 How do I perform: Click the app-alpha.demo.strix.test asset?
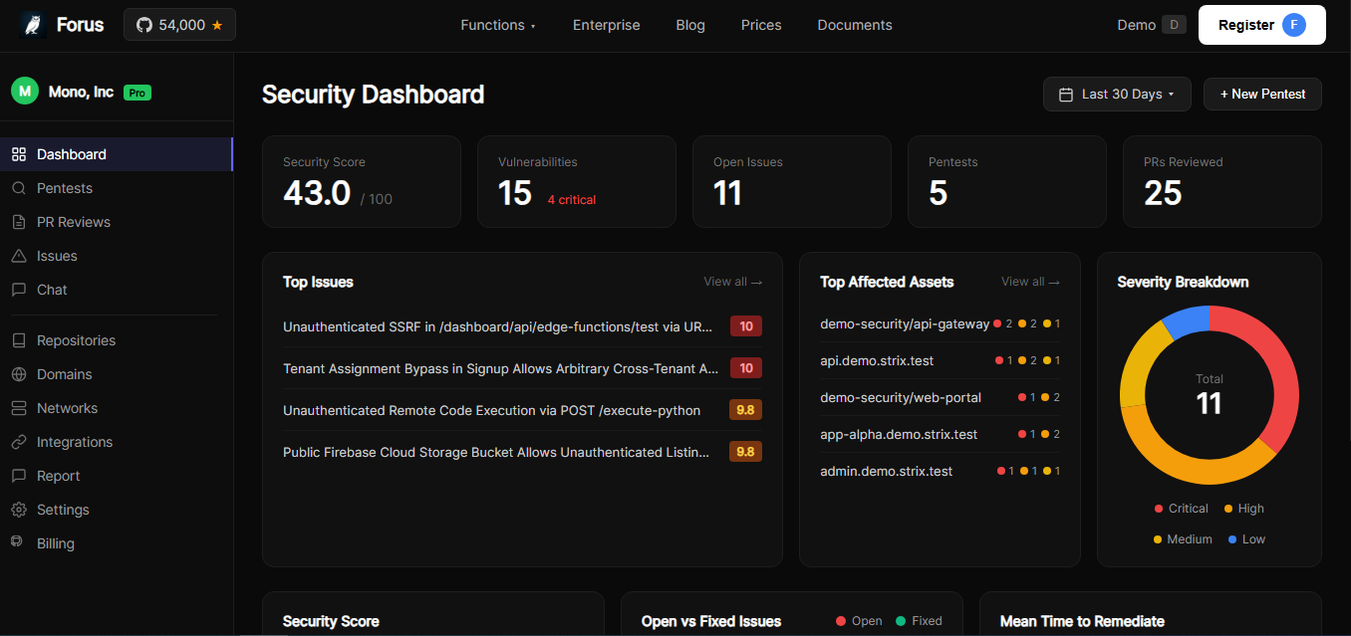point(940,434)
